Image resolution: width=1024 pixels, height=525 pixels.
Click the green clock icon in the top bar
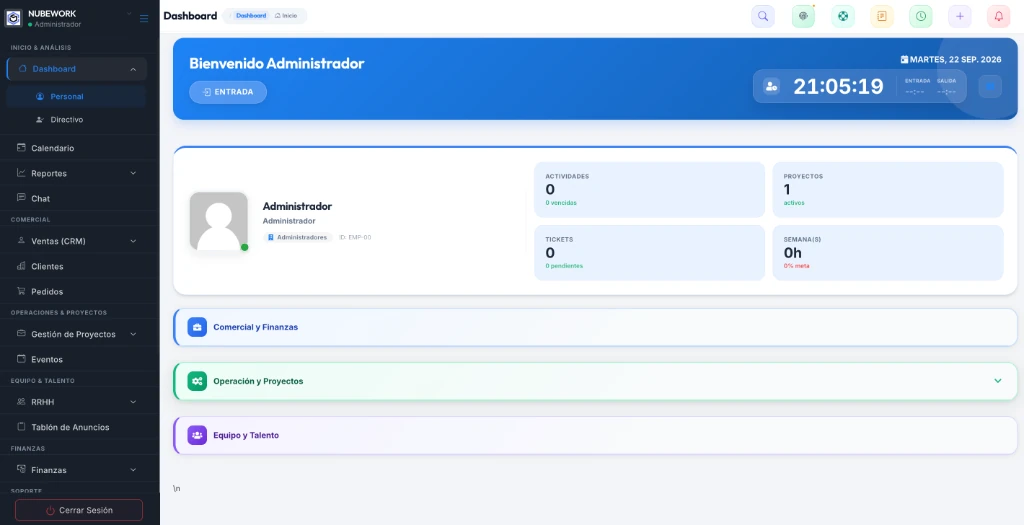point(921,16)
